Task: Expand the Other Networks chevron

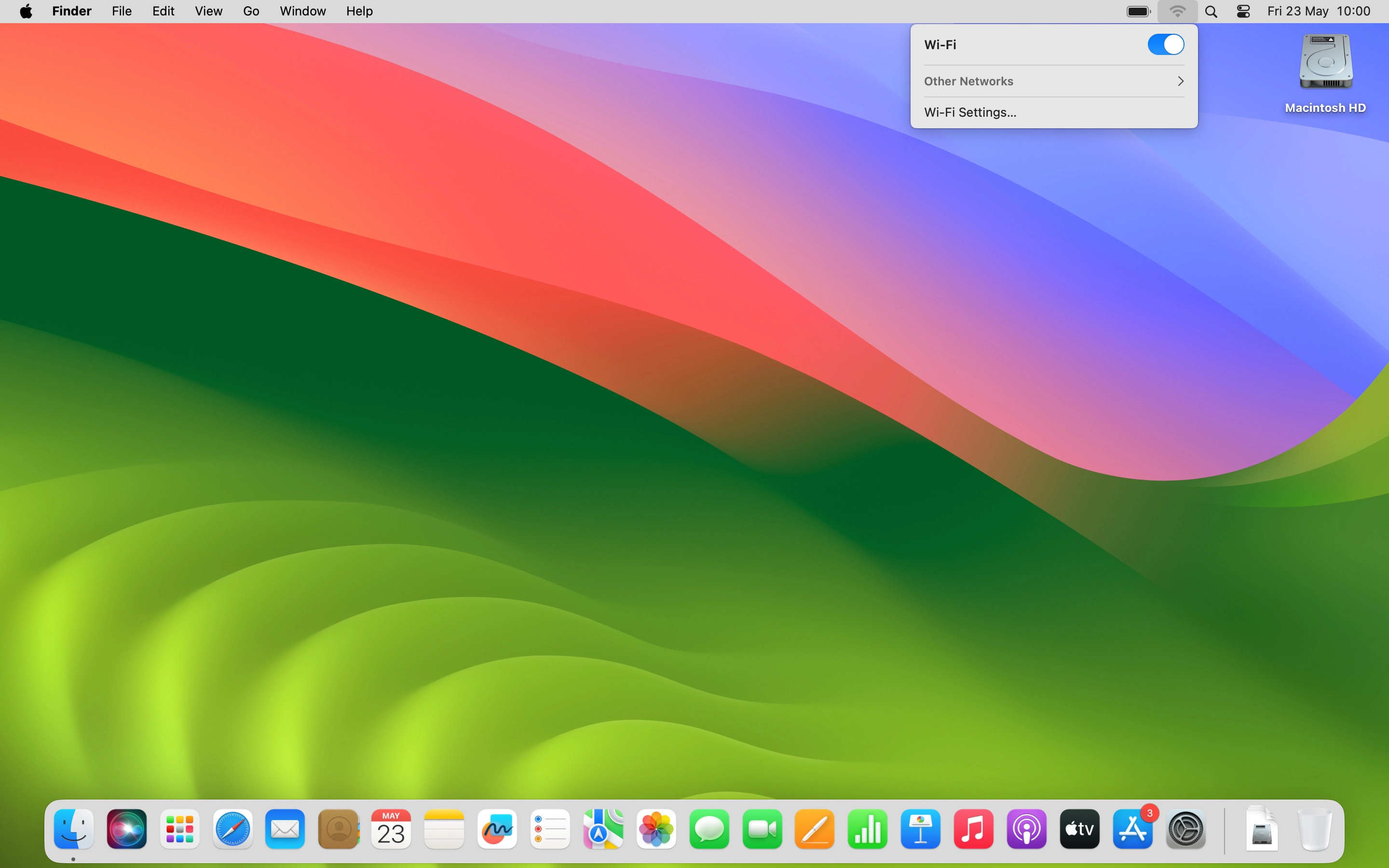Action: click(1180, 81)
